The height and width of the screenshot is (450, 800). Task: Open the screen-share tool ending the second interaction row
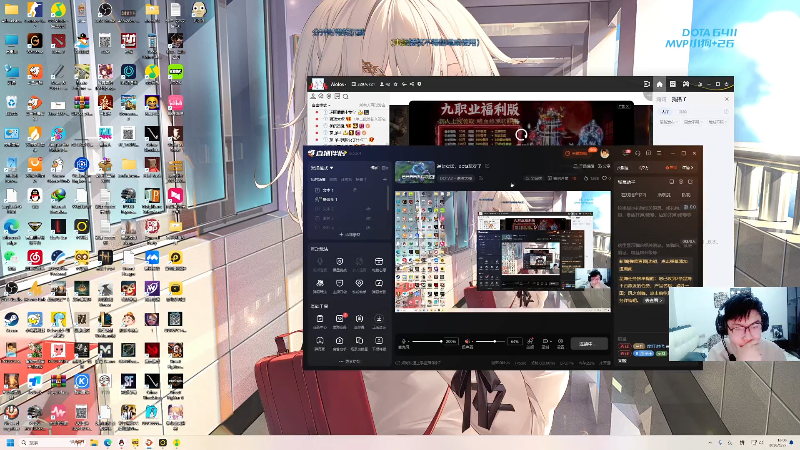pos(379,286)
